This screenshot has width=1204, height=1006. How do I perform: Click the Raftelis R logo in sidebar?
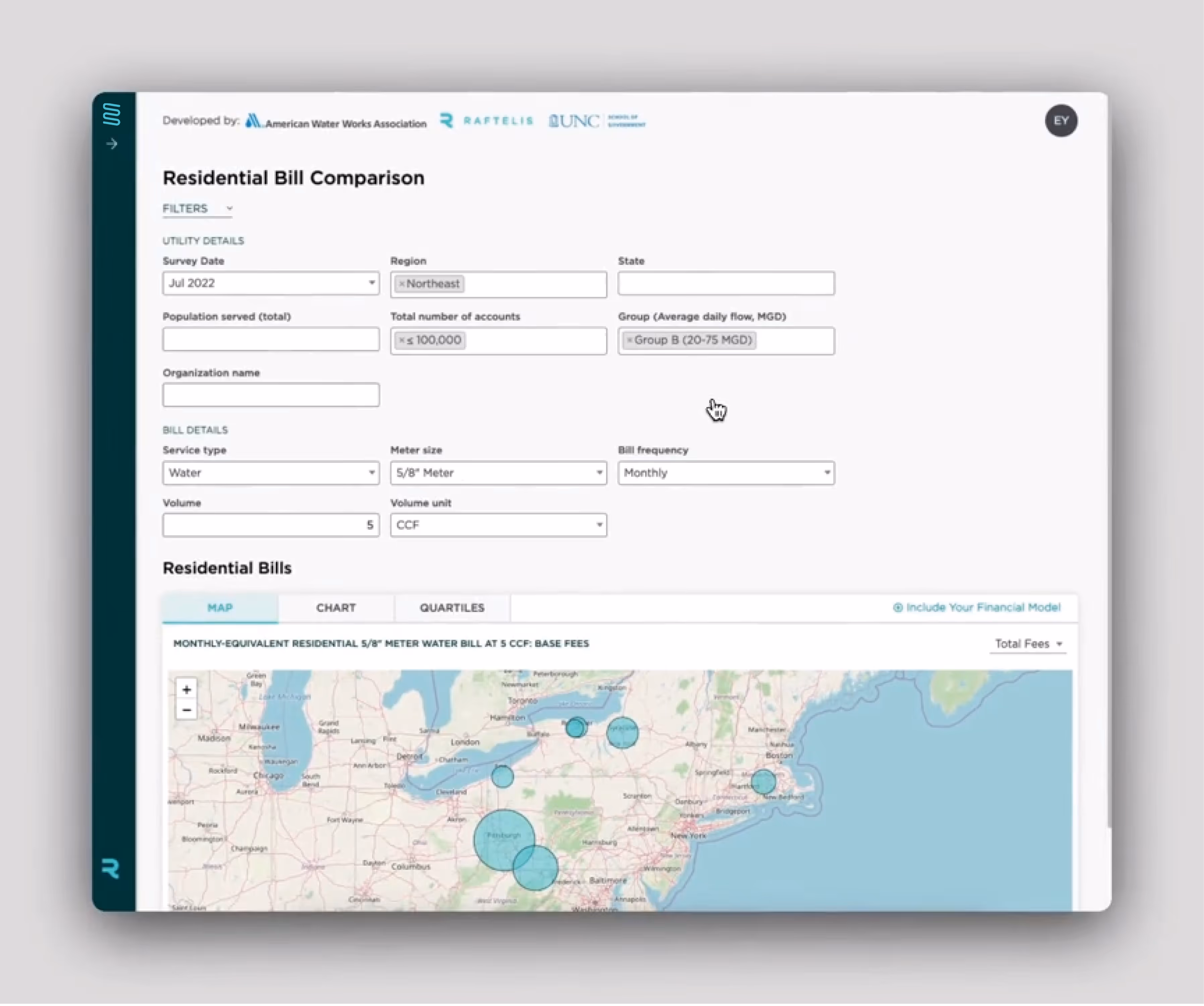click(111, 869)
